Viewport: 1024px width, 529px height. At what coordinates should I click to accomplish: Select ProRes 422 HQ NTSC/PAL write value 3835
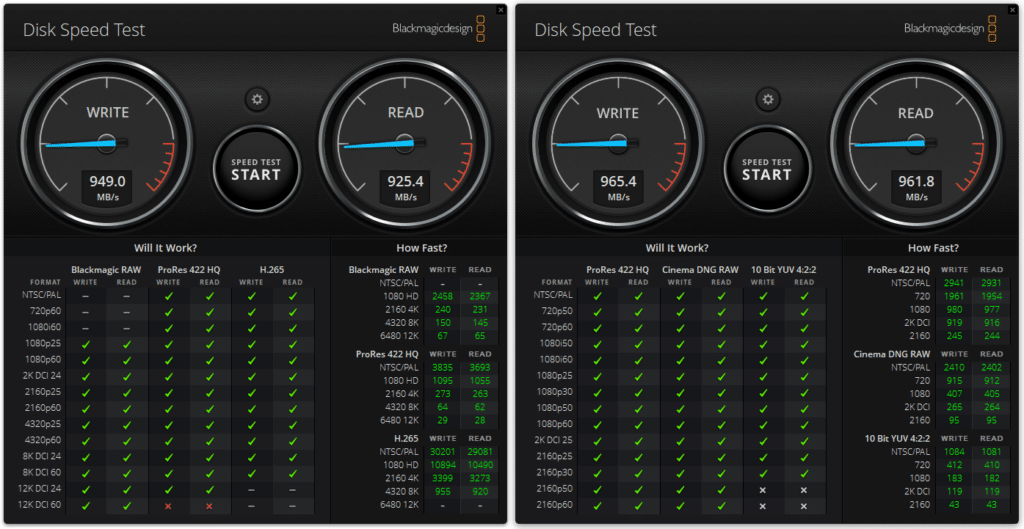[x=442, y=367]
